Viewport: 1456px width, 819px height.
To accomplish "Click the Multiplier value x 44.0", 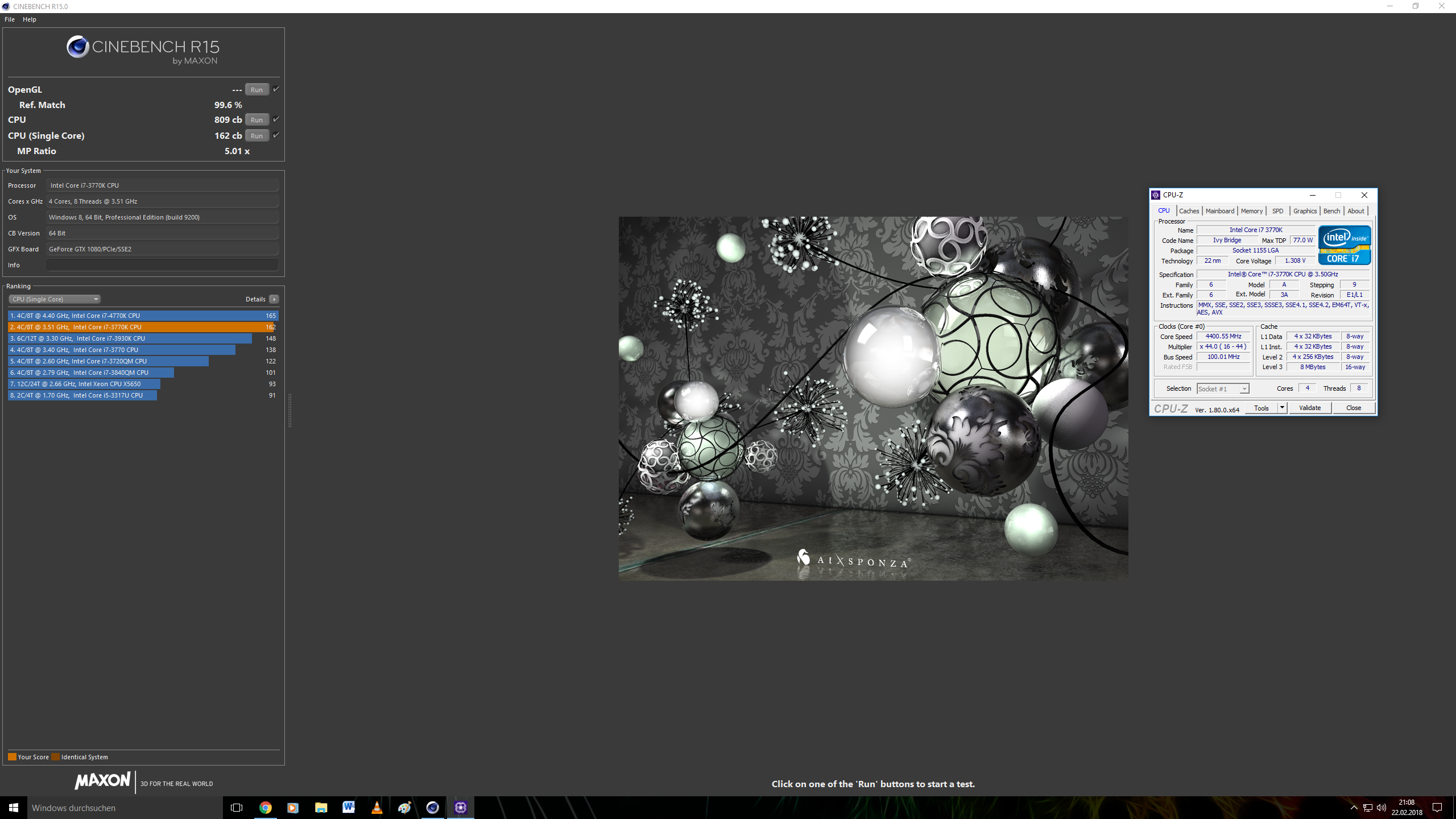I will (x=1223, y=346).
